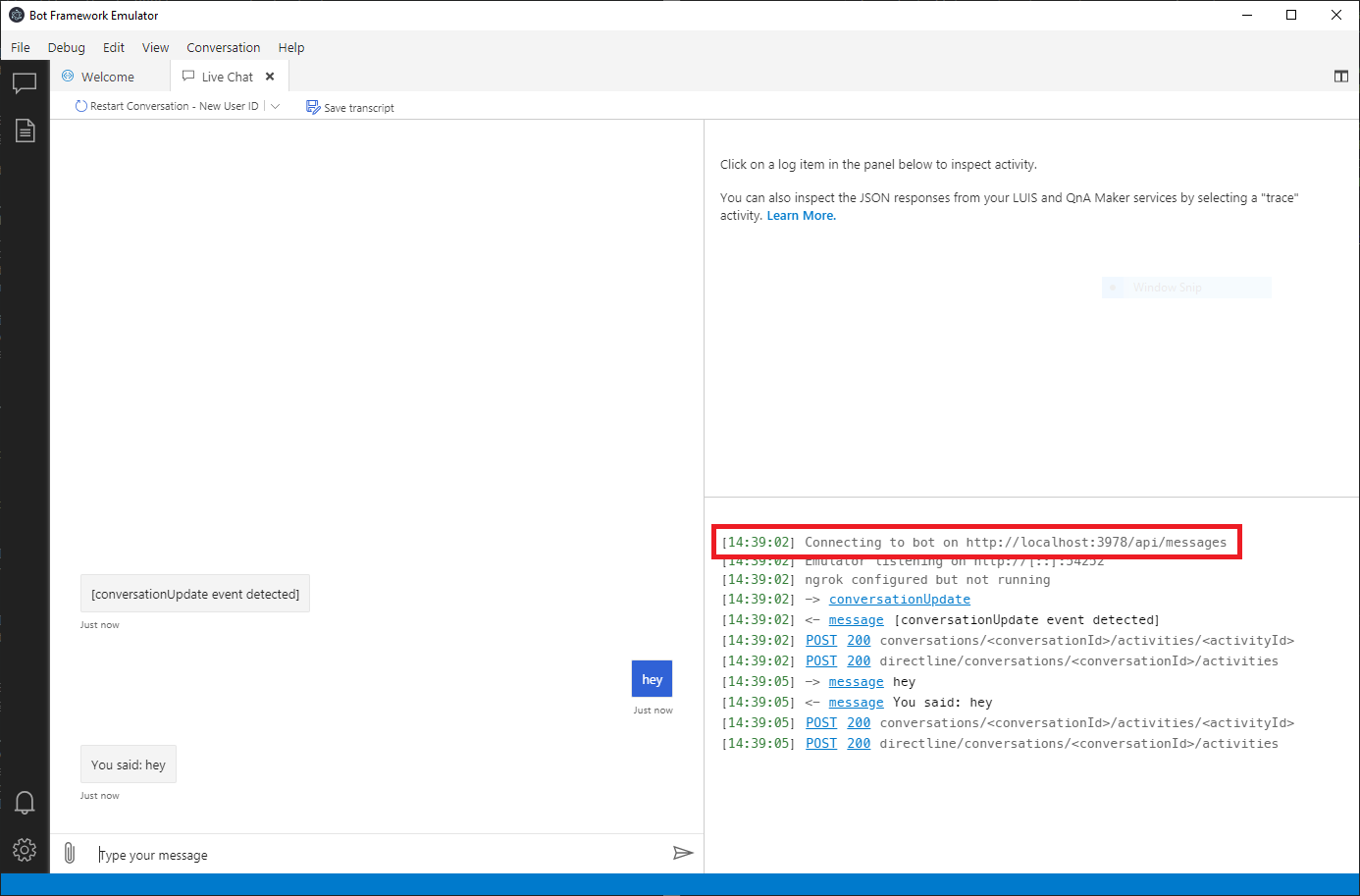Open the settings gear icon
This screenshot has height=896, width=1360.
coord(25,850)
